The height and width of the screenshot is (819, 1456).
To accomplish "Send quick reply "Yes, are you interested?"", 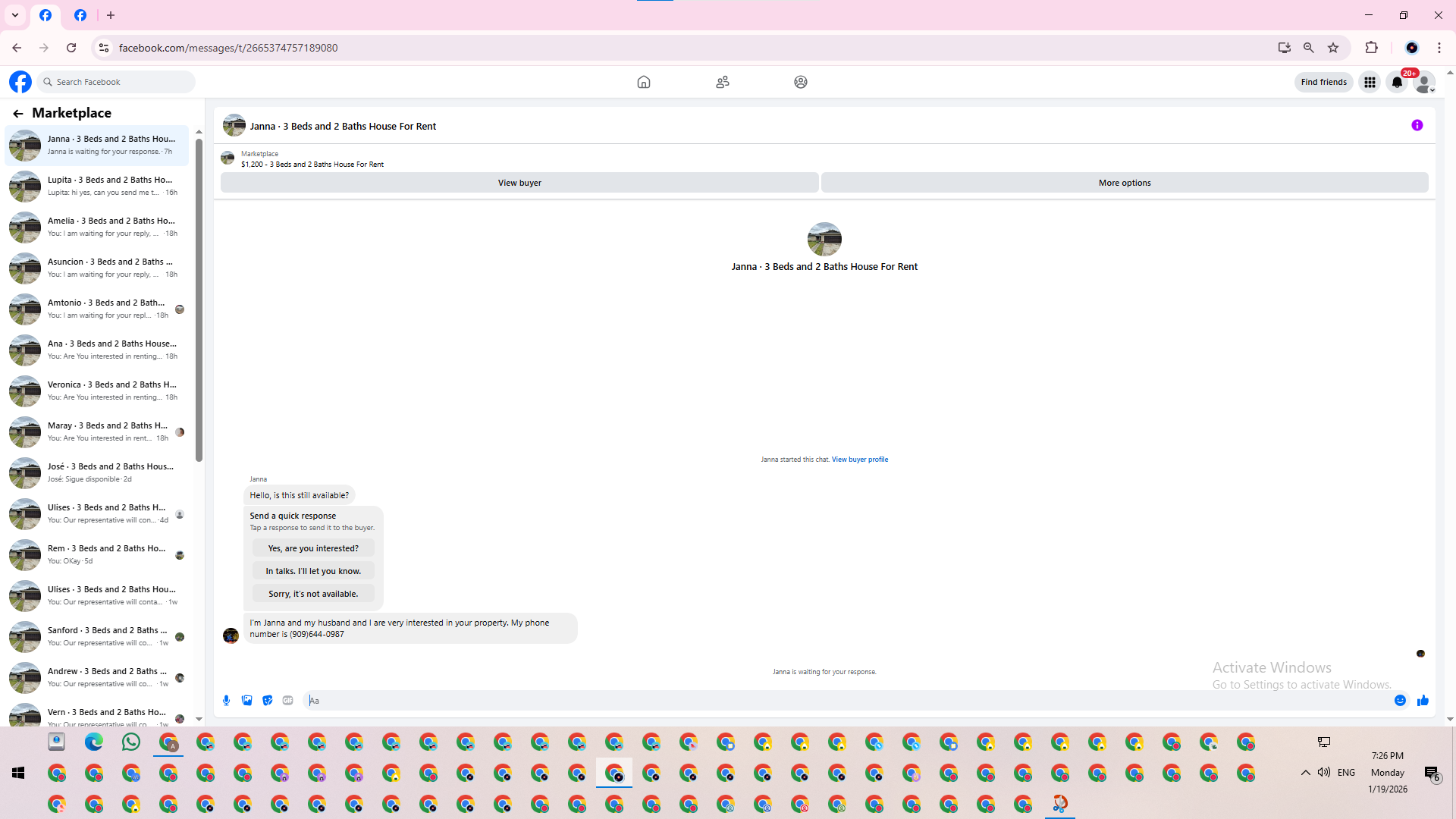I will coord(313,548).
